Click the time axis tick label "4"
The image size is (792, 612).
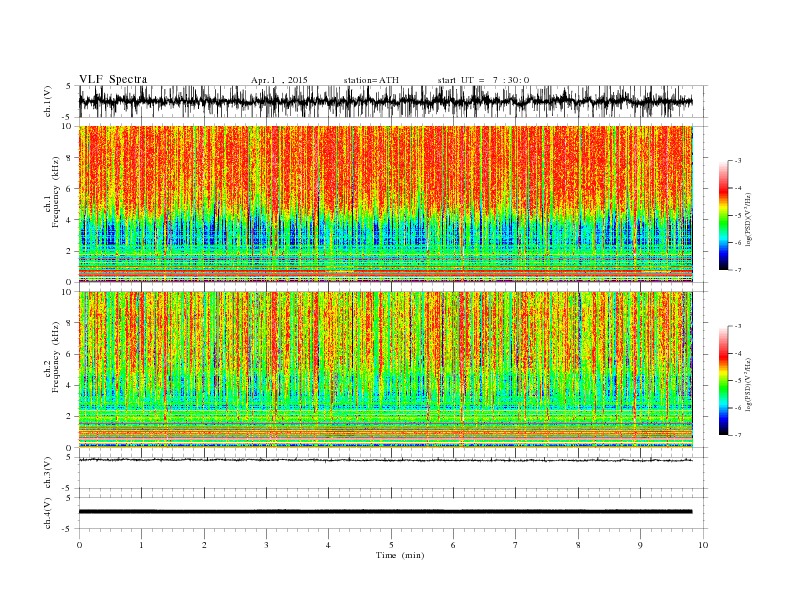tap(328, 545)
